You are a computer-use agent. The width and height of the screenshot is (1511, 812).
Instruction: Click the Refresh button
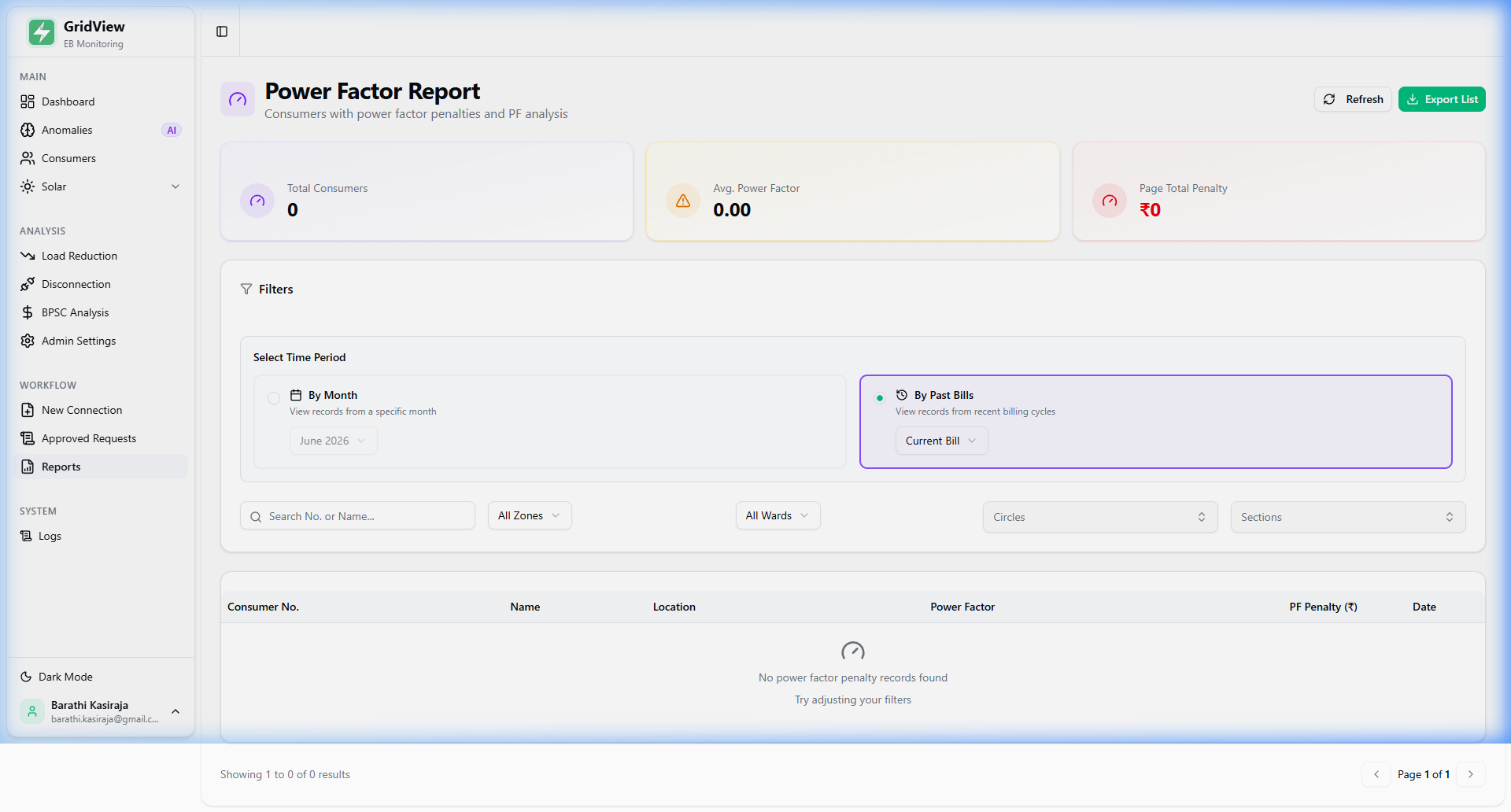coord(1353,99)
